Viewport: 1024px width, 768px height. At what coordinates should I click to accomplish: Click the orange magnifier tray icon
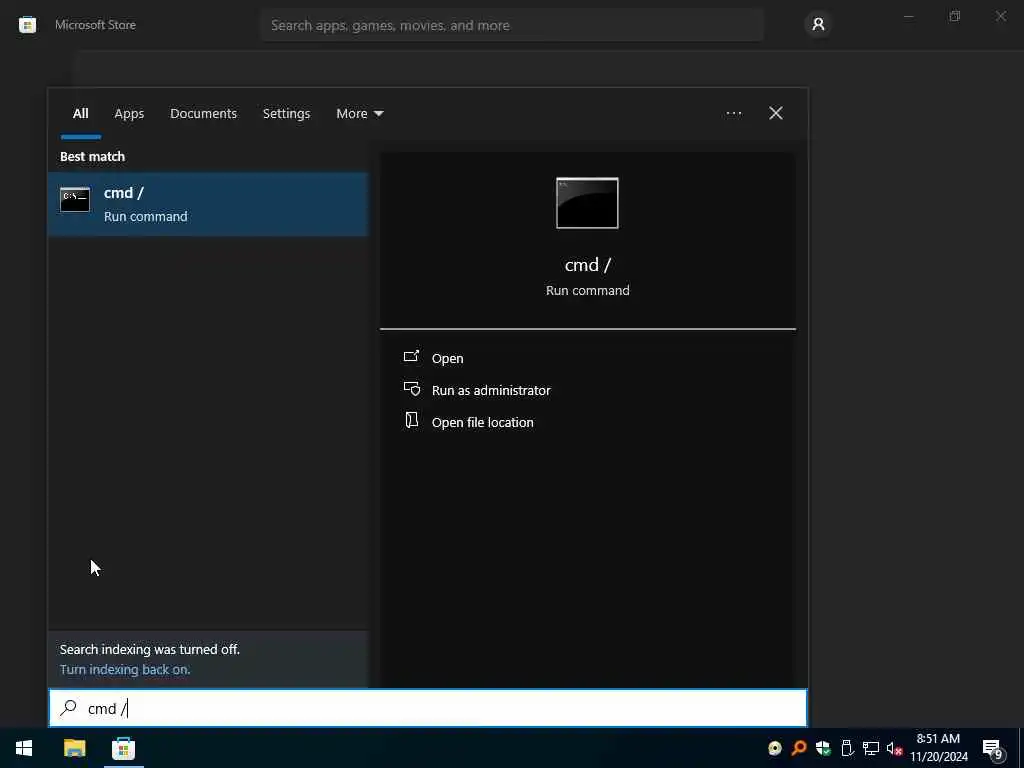[798, 748]
